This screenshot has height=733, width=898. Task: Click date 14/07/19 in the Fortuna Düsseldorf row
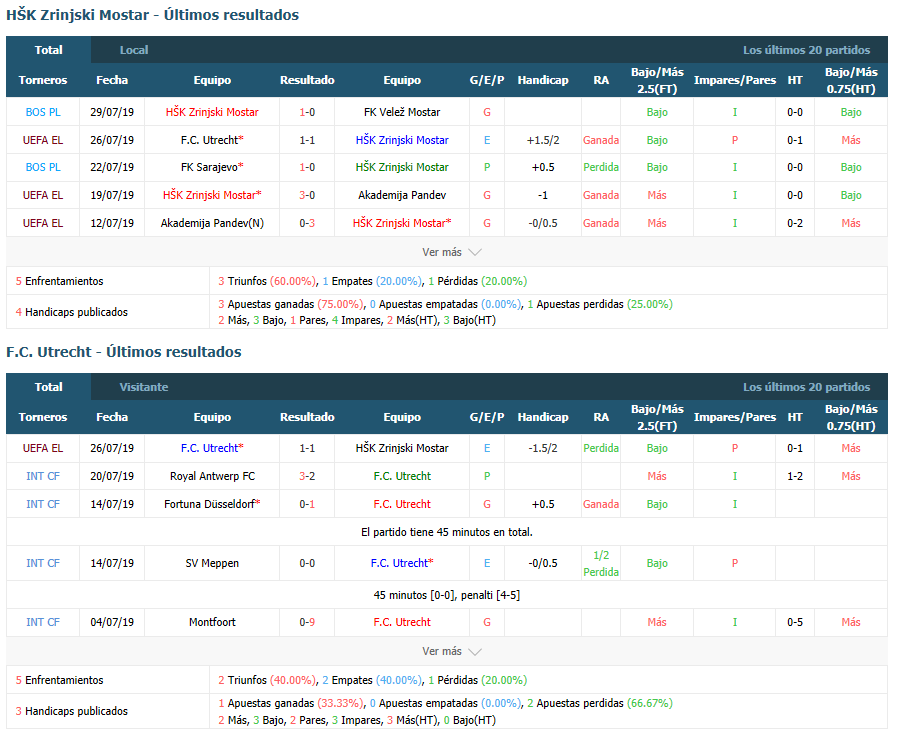[x=112, y=504]
